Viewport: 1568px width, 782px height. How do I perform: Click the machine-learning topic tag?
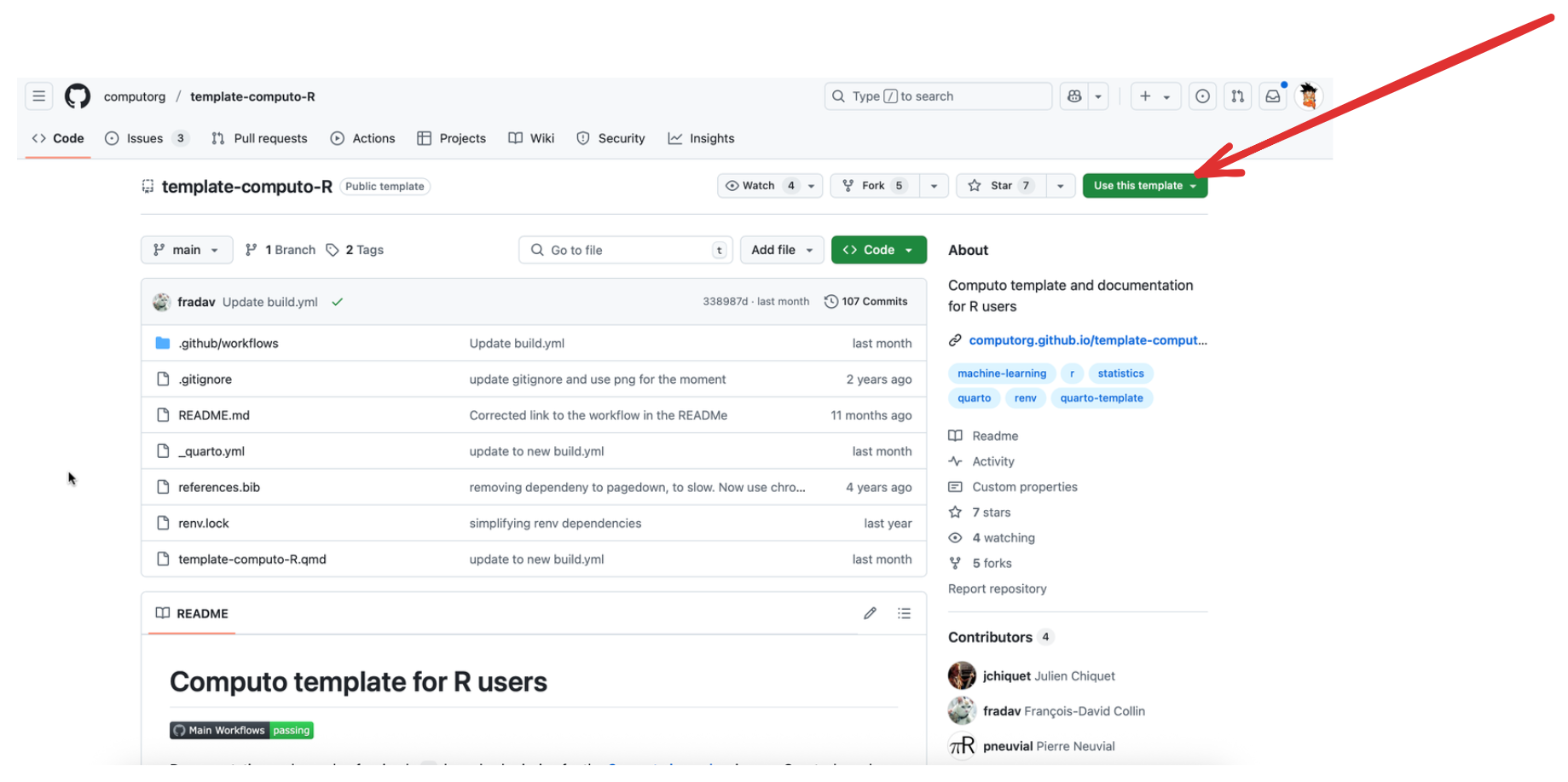pyautogui.click(x=1002, y=374)
